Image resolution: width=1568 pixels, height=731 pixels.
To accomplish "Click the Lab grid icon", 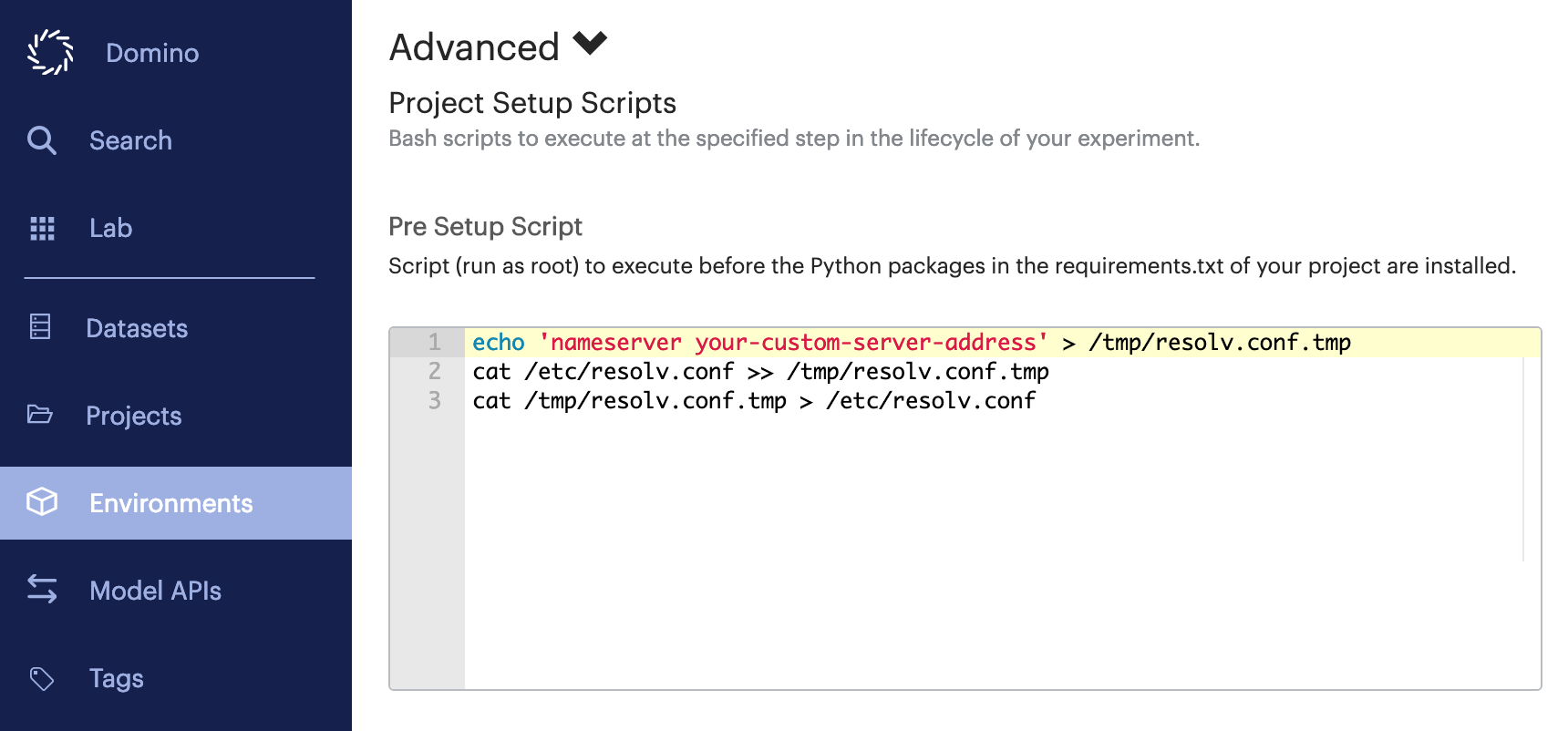I will 42,228.
